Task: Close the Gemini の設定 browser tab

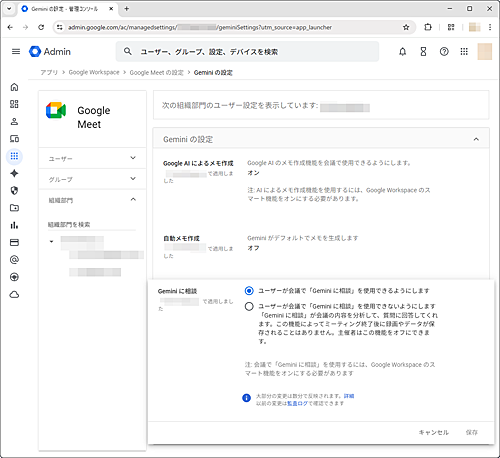Action: click(111, 9)
